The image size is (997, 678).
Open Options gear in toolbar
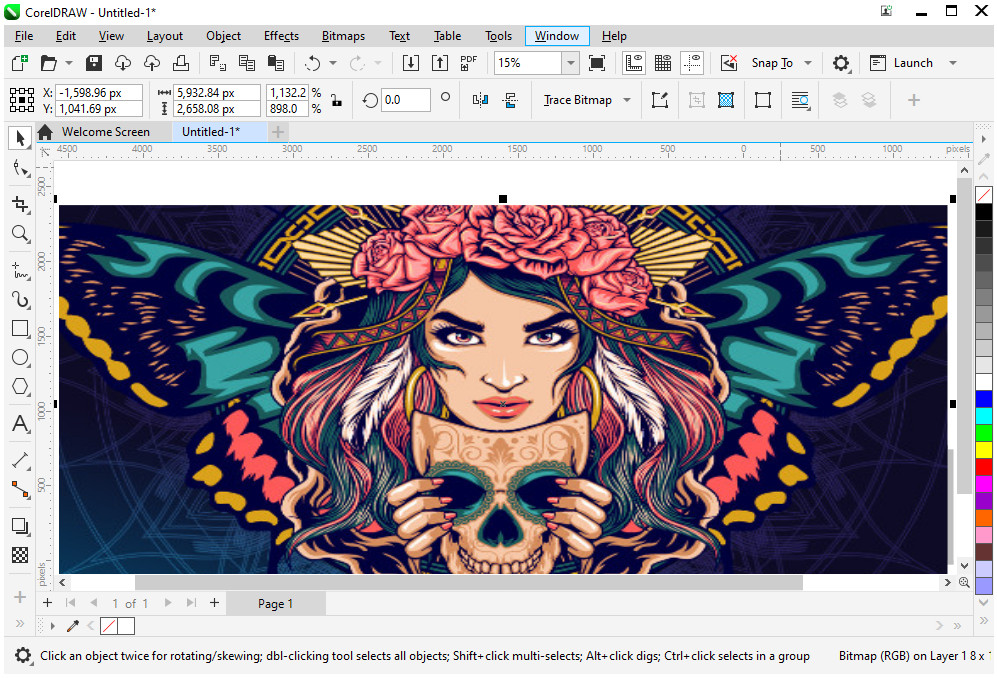(841, 62)
